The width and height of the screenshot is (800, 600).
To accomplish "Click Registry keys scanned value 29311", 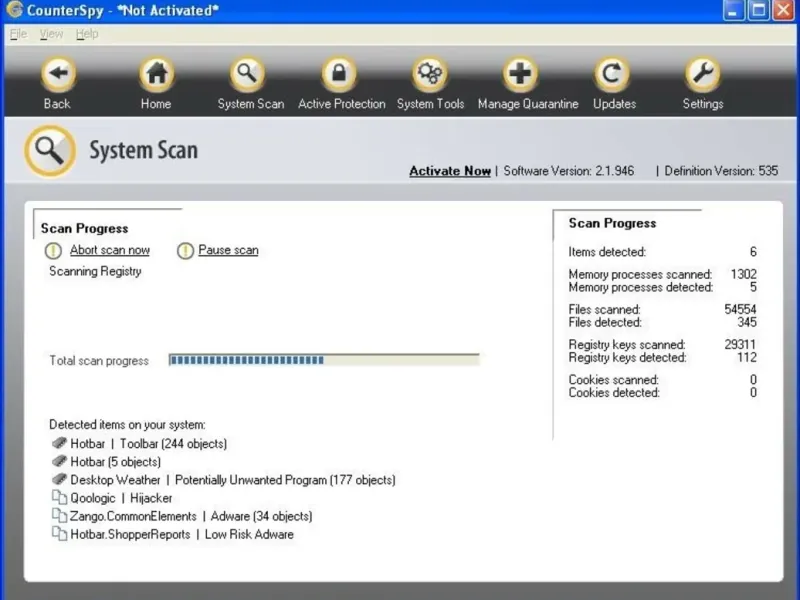I will click(740, 344).
